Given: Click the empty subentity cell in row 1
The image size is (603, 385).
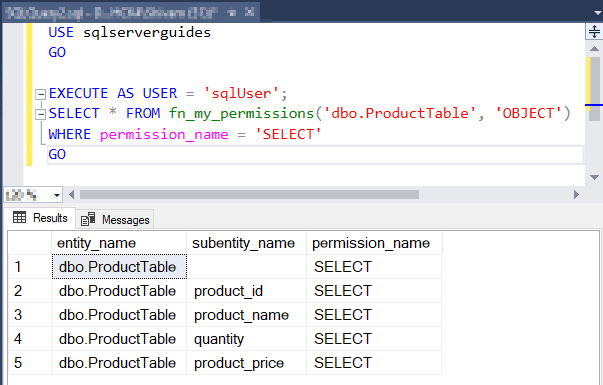Looking at the screenshot, I should [x=247, y=267].
